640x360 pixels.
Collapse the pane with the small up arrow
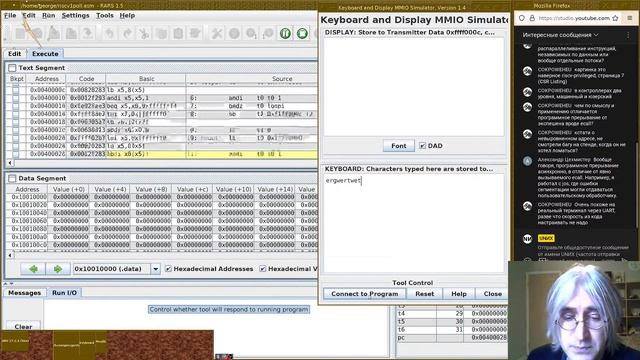[x=6, y=284]
